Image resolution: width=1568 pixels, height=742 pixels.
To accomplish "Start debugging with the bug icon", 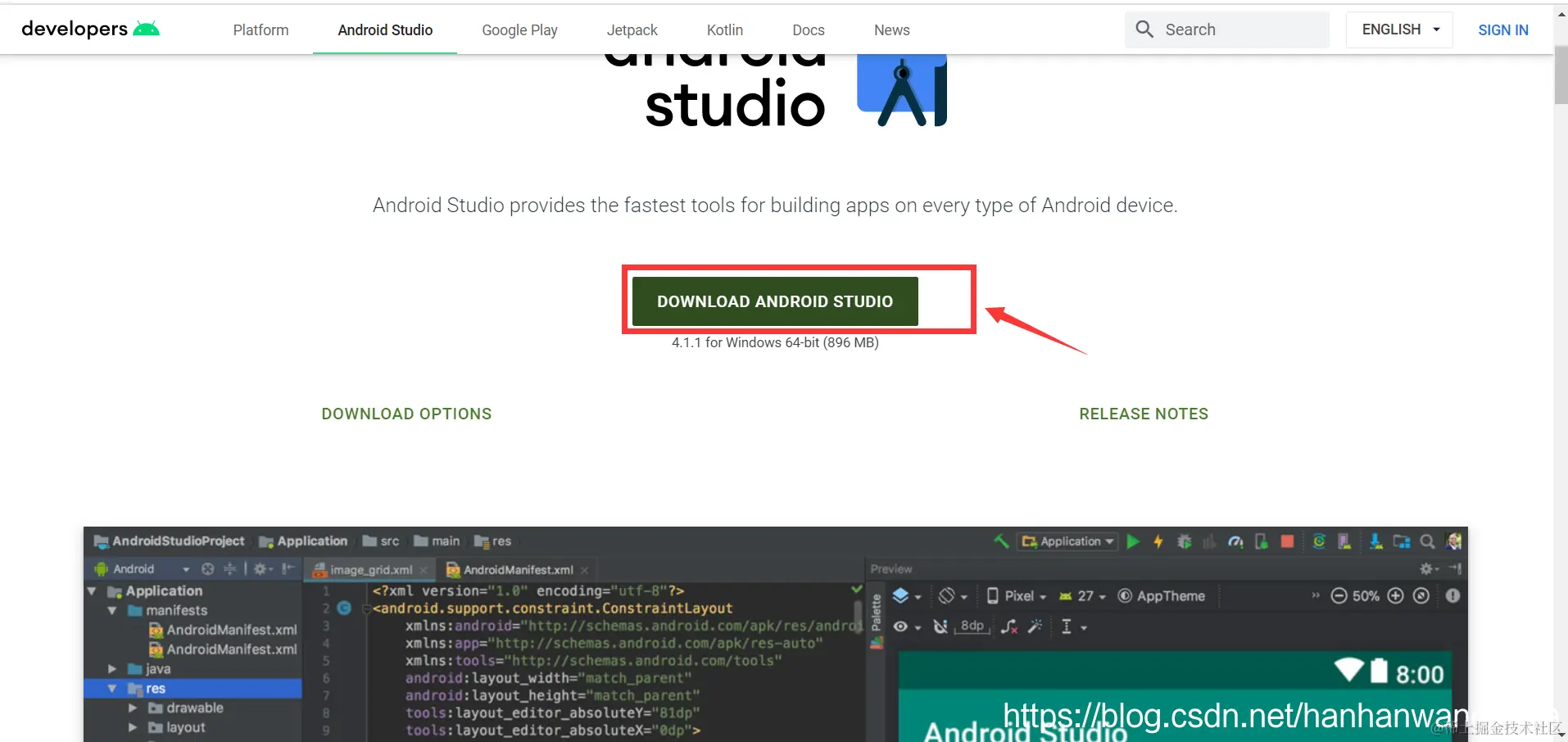I will (1185, 541).
